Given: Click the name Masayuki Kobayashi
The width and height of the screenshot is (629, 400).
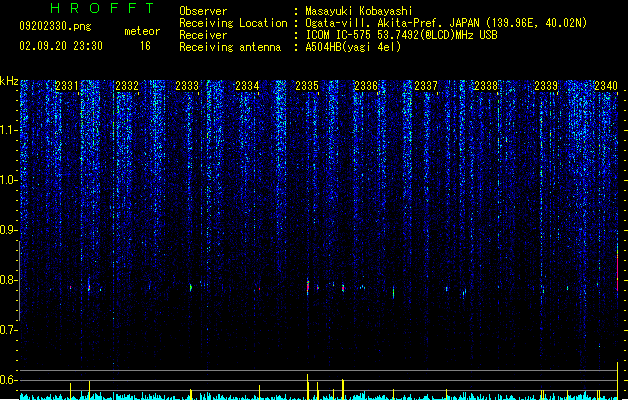Looking at the screenshot, I should [x=358, y=11].
